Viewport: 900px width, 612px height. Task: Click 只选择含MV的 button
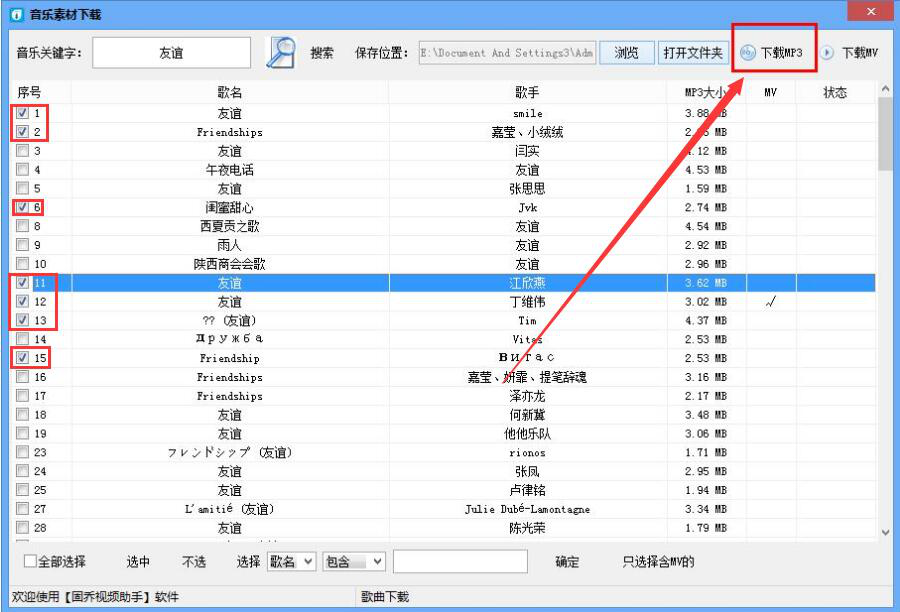point(658,561)
